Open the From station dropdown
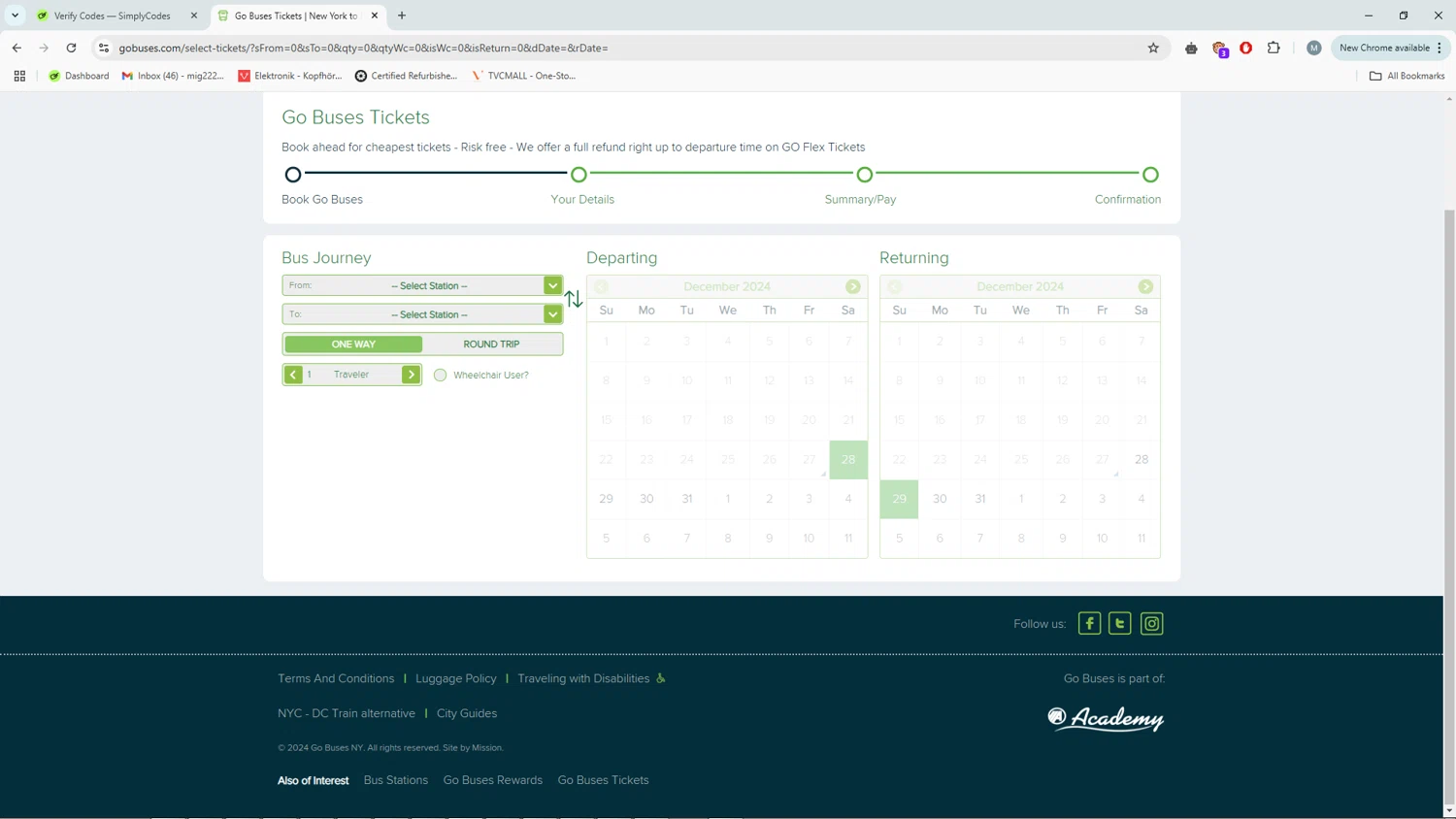This screenshot has height=819, width=1456. tap(422, 285)
